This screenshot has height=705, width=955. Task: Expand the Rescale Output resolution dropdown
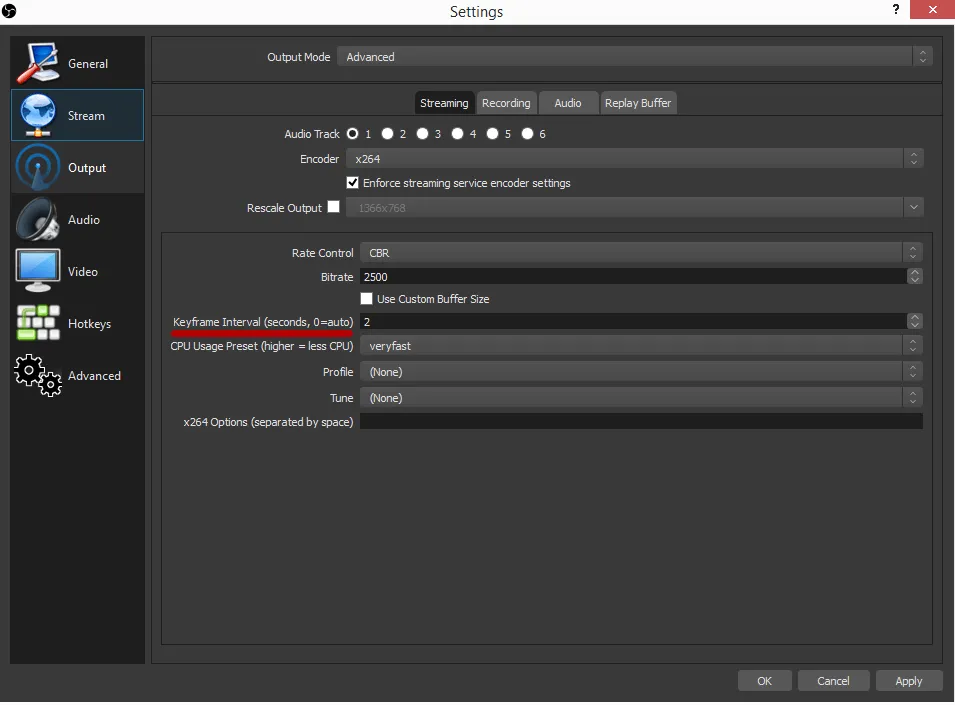635,208
